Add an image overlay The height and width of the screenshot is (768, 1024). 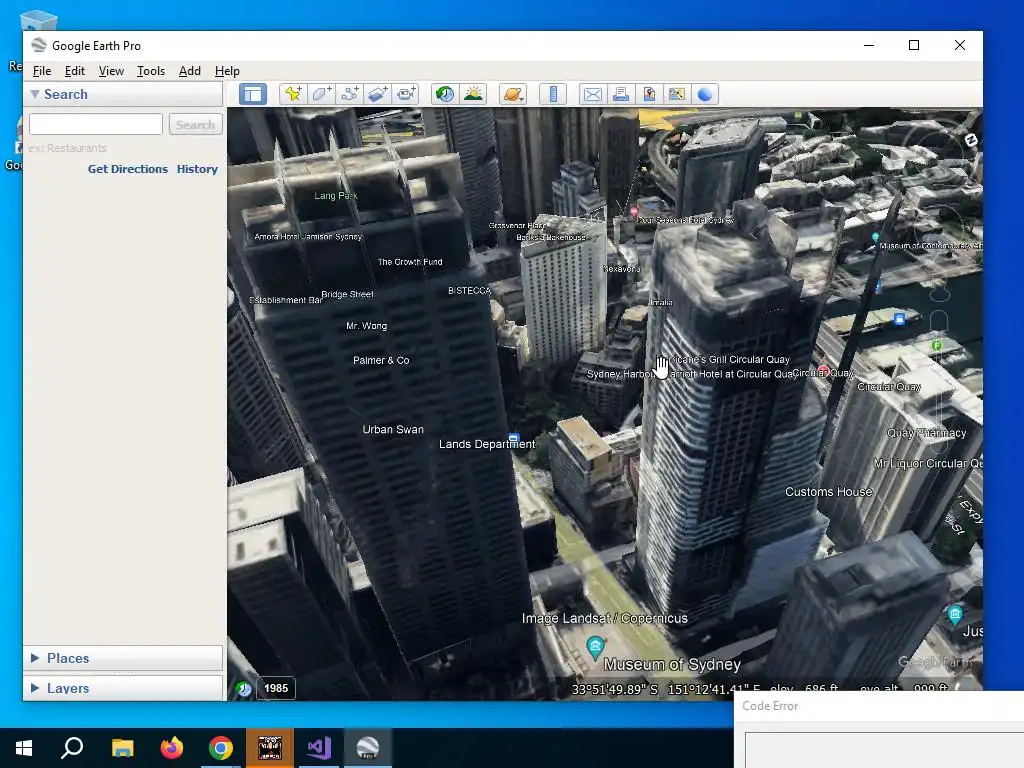coord(377,94)
